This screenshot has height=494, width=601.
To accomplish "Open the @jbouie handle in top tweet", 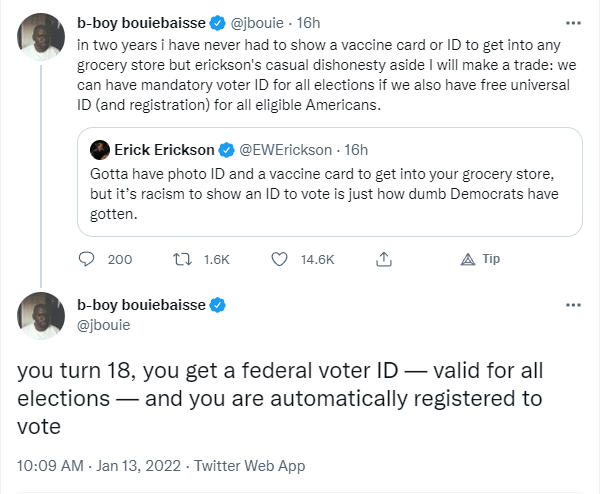I will pos(257,23).
